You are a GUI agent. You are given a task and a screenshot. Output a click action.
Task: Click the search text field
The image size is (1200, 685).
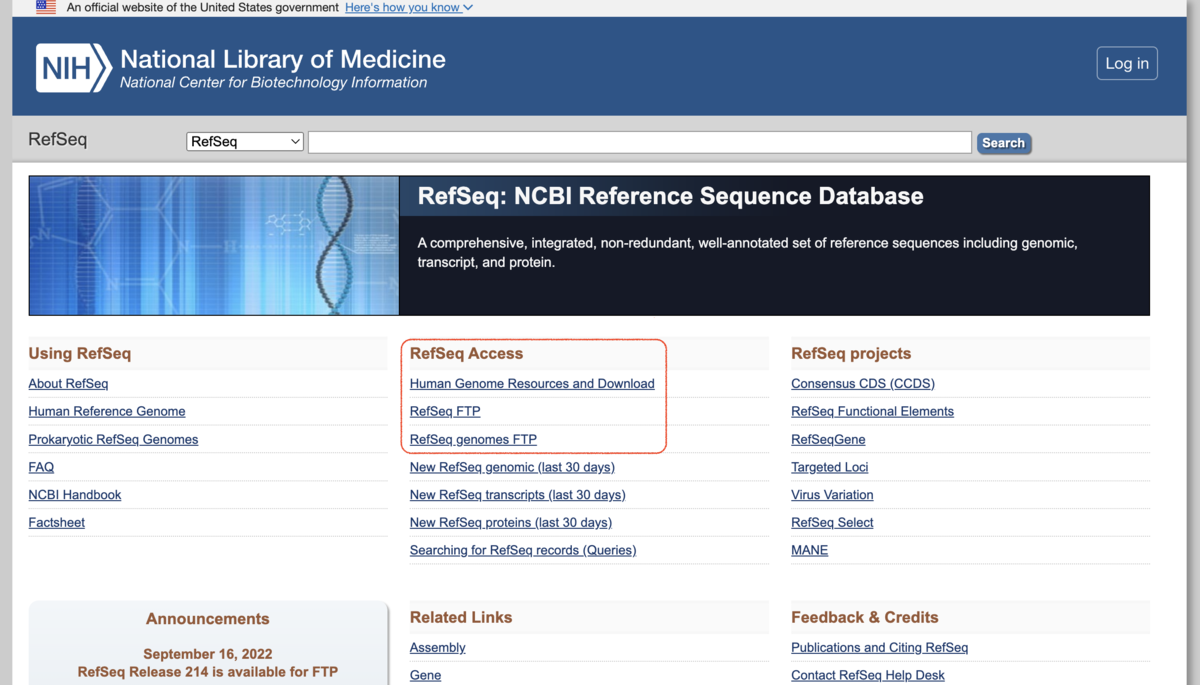click(640, 142)
